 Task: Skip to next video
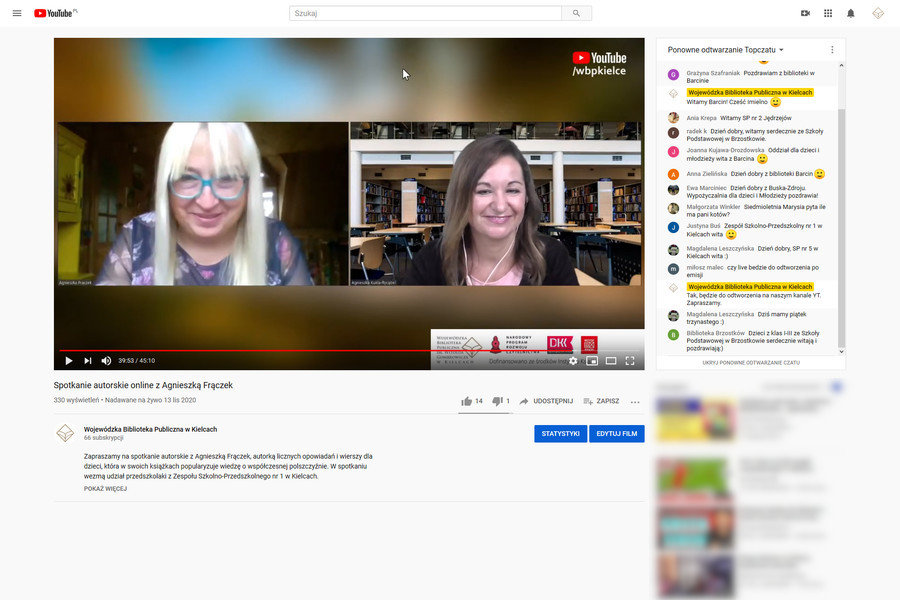click(x=88, y=360)
